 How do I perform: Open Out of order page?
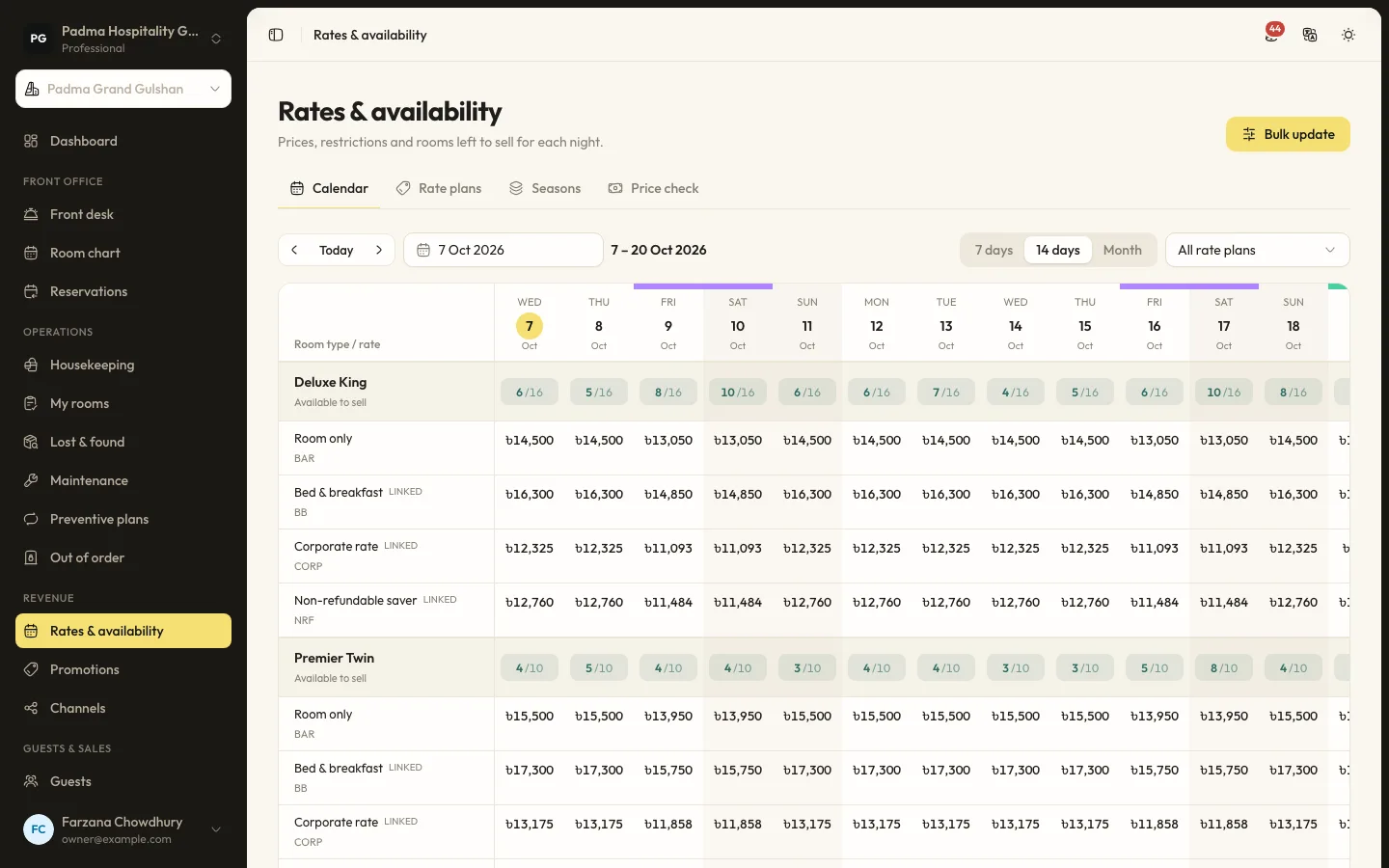(x=123, y=557)
